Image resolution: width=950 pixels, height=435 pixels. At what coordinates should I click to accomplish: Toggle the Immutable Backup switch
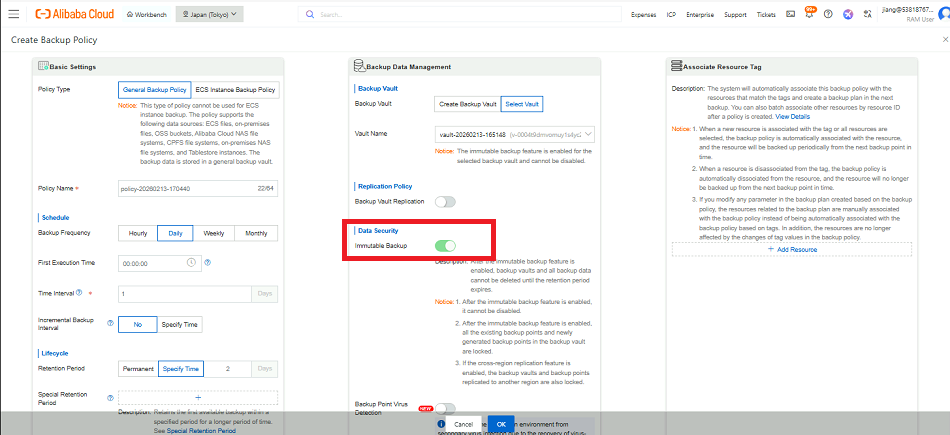445,246
